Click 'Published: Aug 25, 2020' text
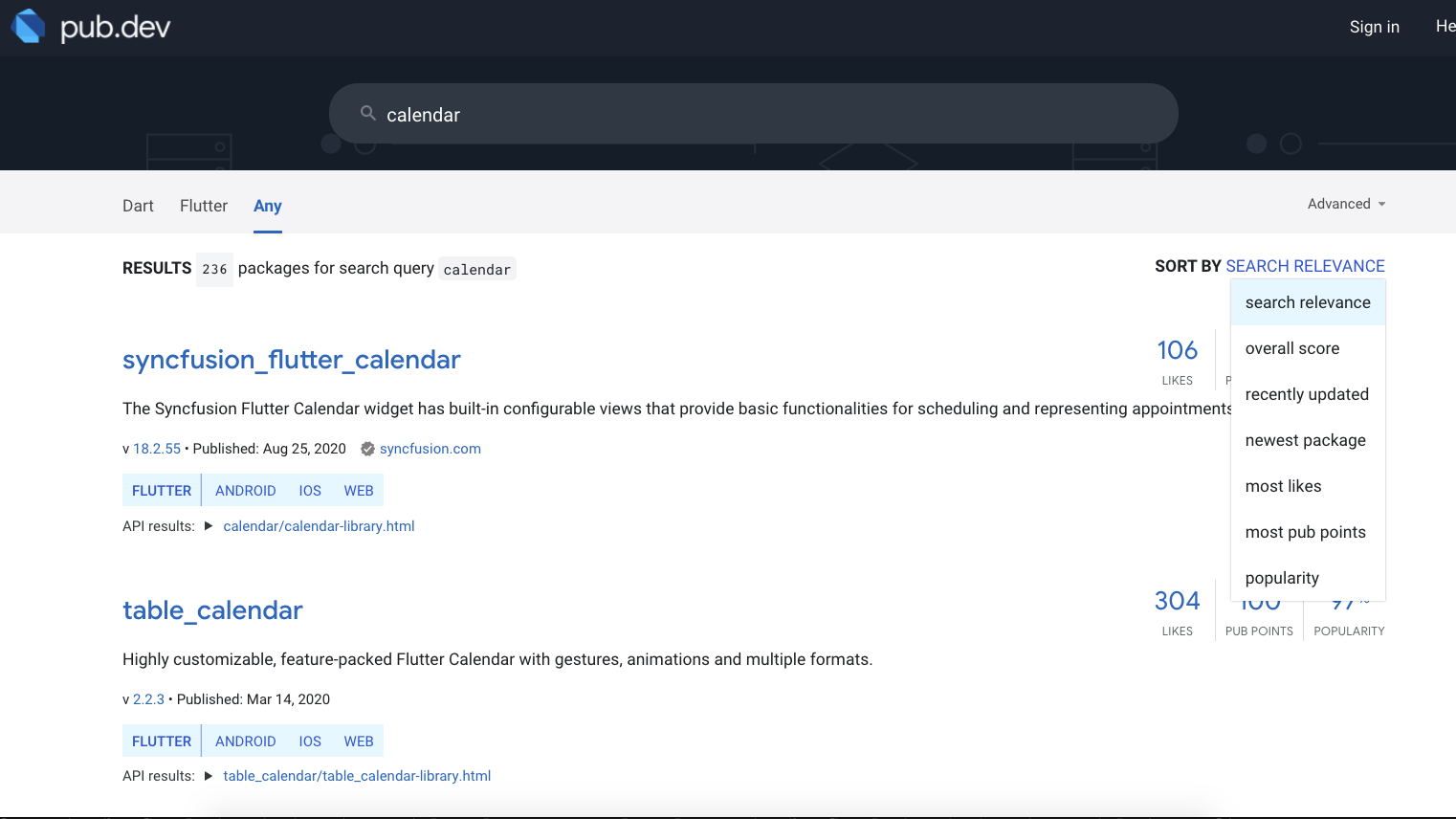The width and height of the screenshot is (1456, 819). point(270,449)
